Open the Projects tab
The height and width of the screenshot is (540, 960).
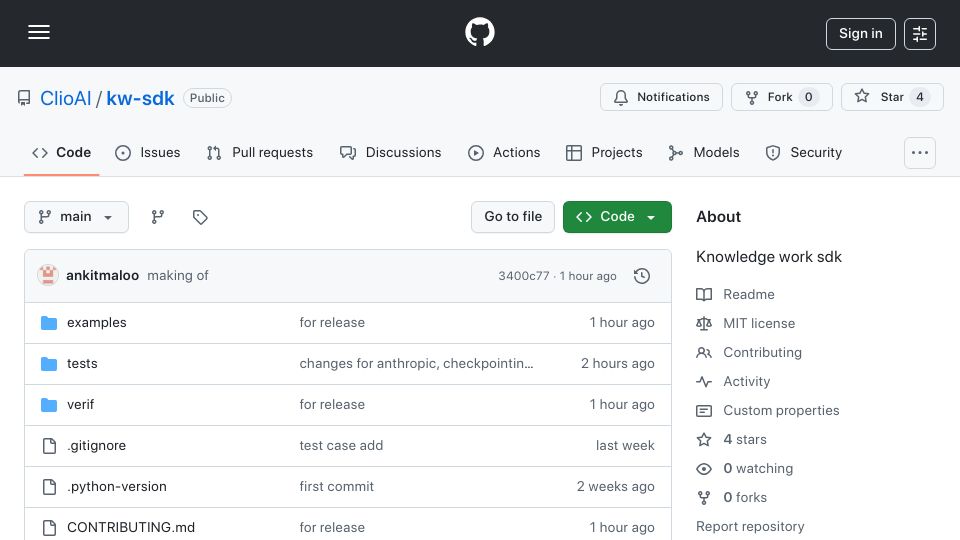604,152
